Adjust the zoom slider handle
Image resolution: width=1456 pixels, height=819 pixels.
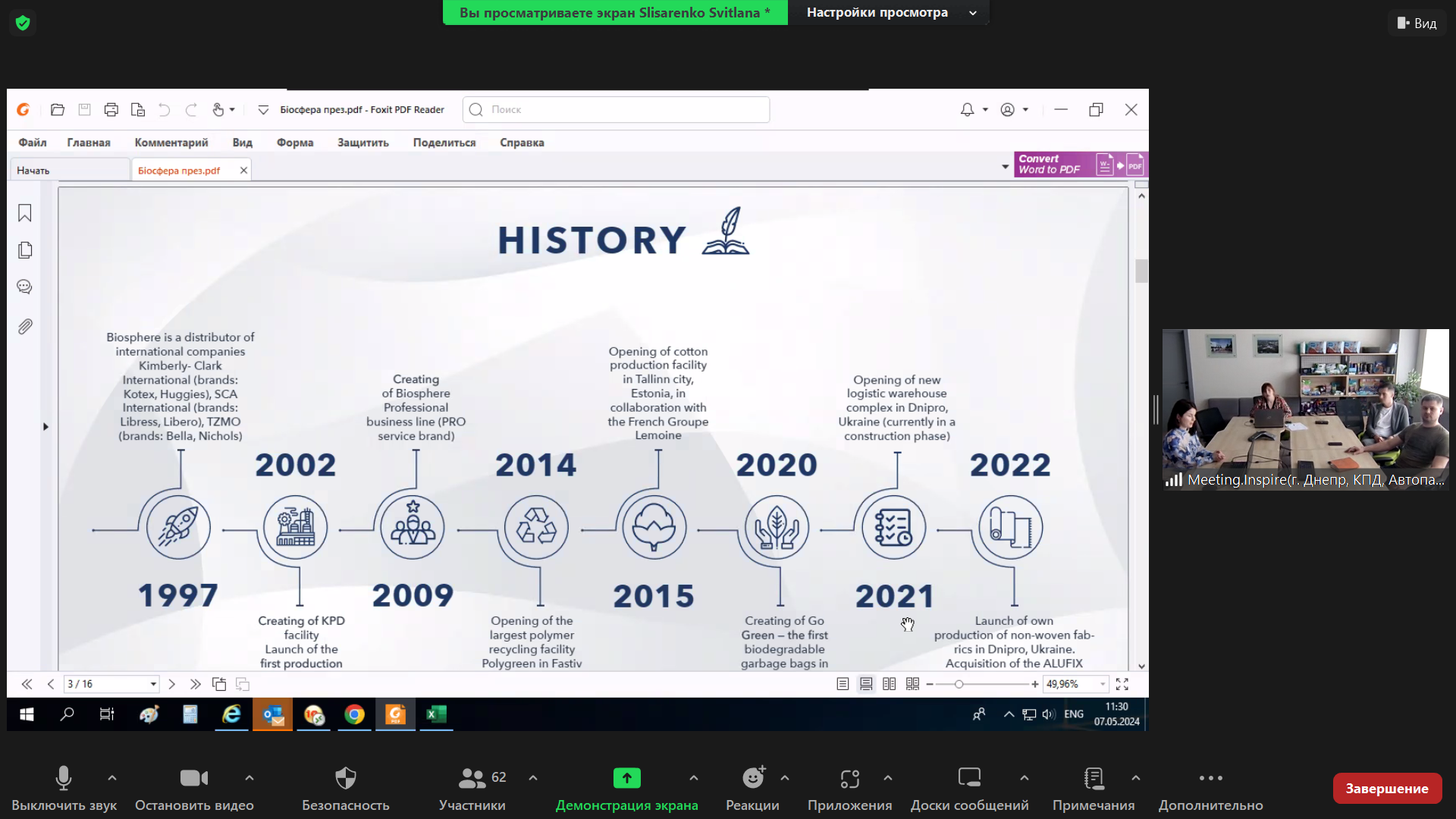(x=959, y=684)
